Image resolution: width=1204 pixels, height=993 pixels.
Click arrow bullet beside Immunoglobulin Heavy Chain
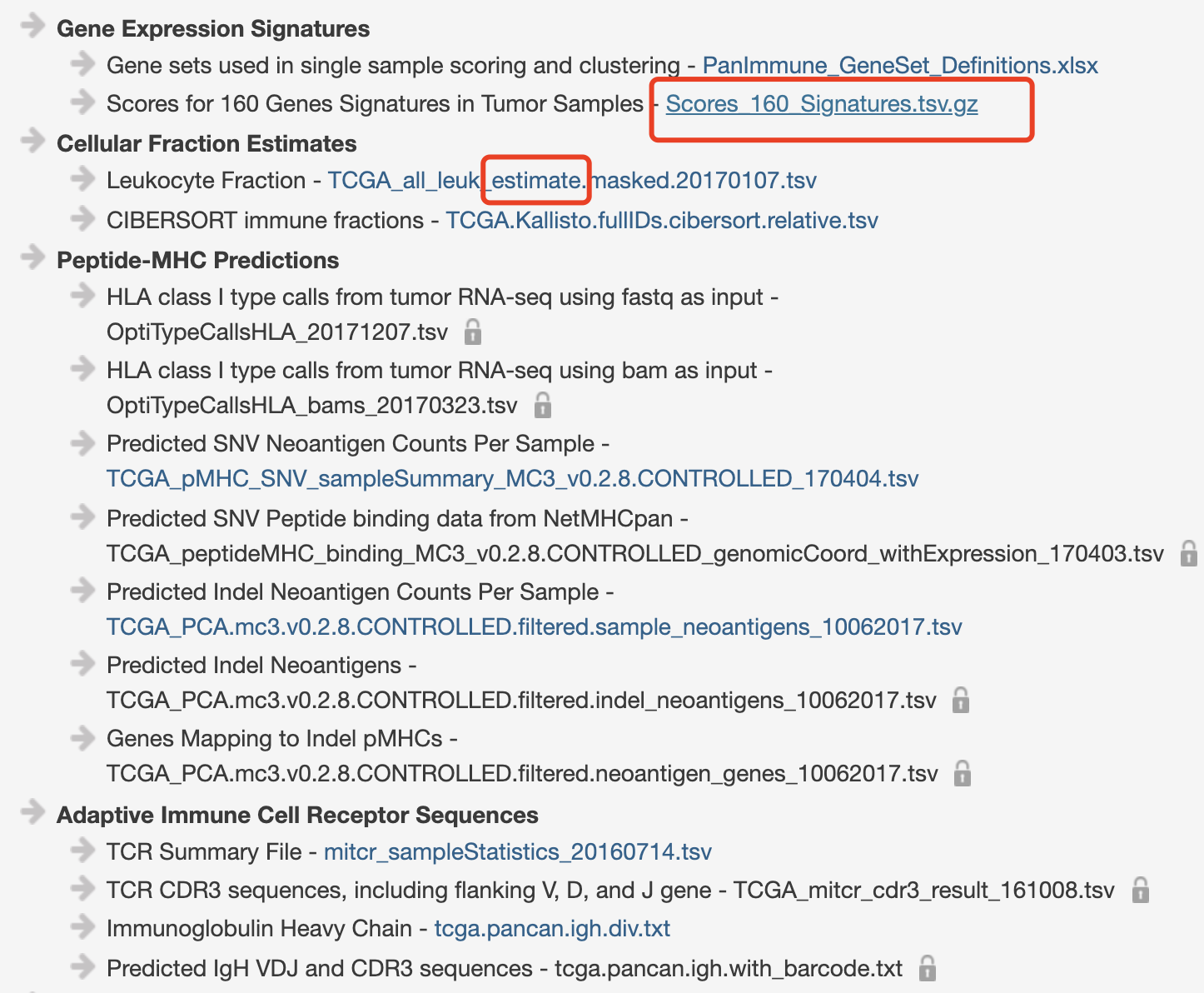point(82,926)
